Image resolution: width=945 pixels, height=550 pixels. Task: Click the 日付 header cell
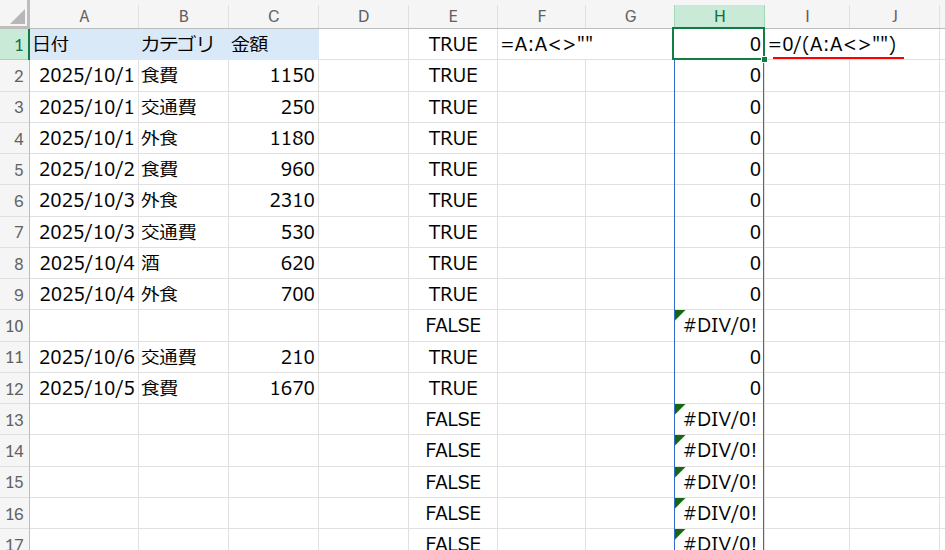tap(84, 45)
